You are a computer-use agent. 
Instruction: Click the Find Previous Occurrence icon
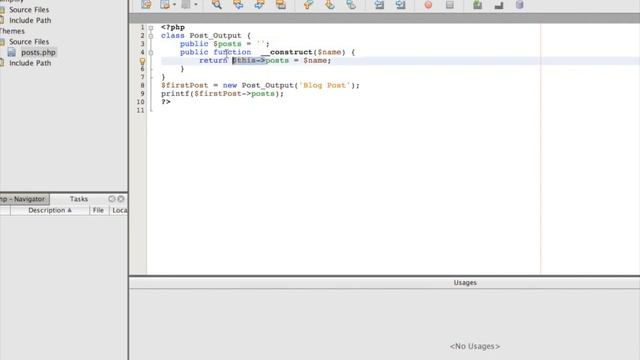238,4
